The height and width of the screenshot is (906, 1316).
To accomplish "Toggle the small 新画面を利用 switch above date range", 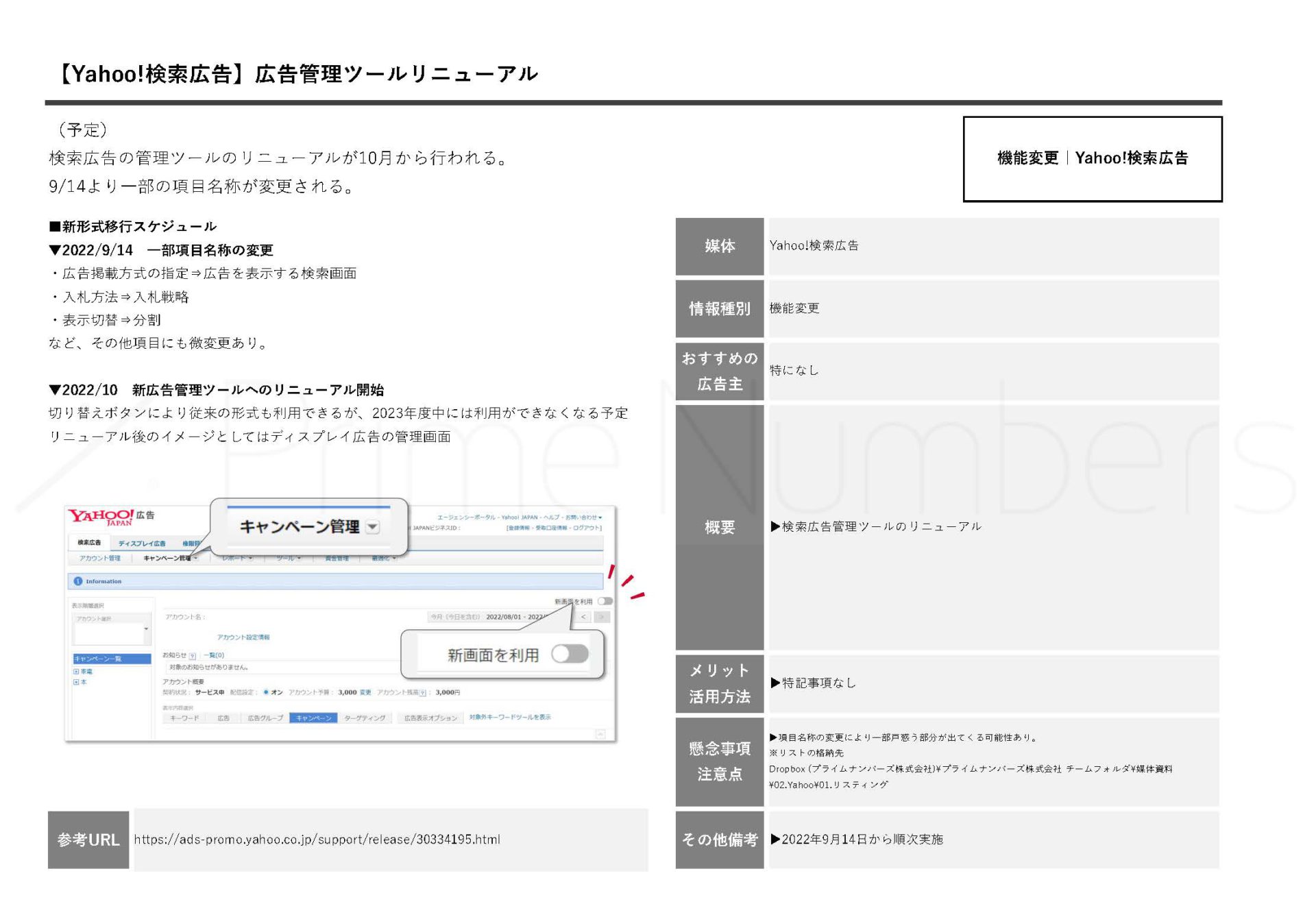I will (x=605, y=601).
